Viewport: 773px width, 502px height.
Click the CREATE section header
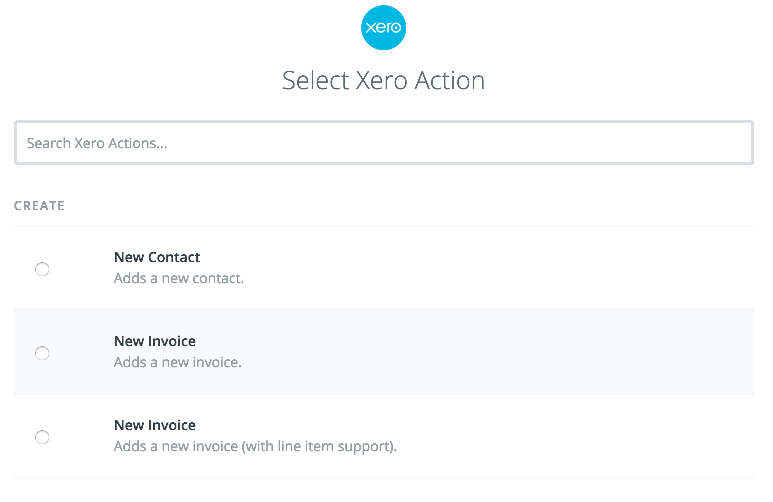pyautogui.click(x=39, y=206)
